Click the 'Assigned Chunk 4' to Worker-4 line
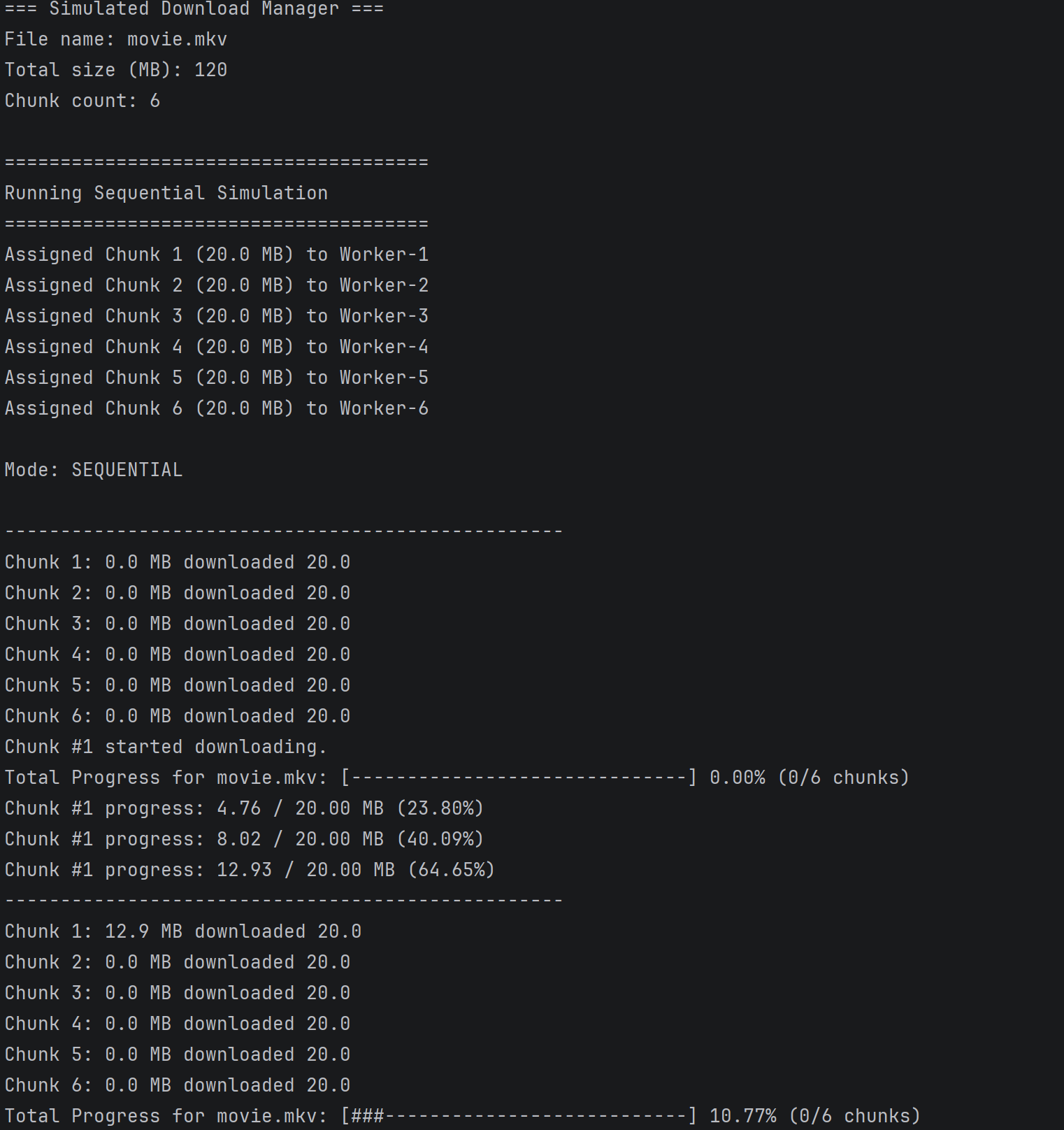This screenshot has height=1130, width=1064. tap(217, 347)
